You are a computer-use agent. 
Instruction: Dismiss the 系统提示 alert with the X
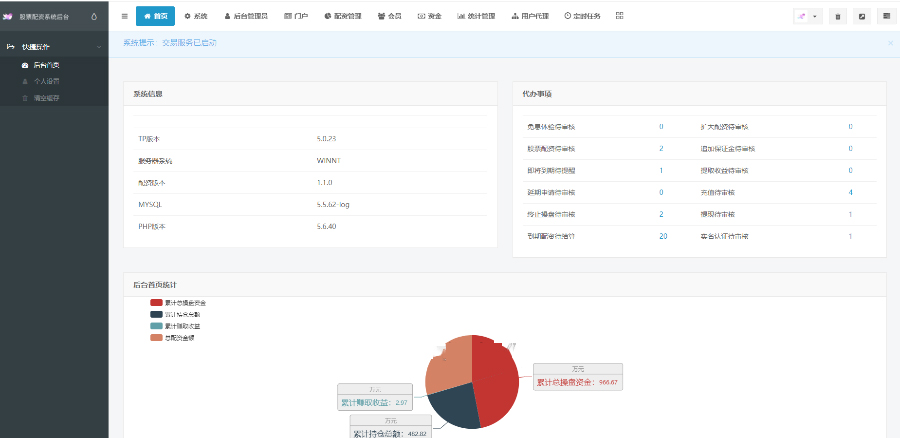890,43
